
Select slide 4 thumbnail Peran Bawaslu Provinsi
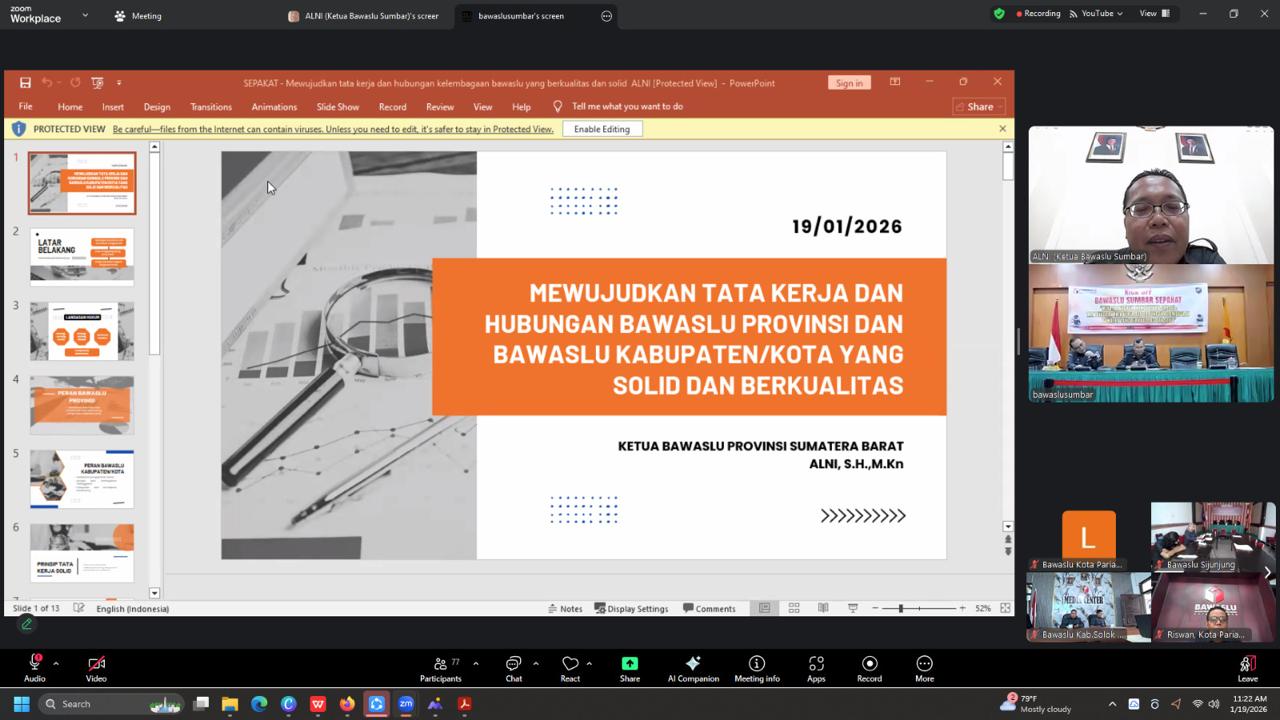(82, 405)
